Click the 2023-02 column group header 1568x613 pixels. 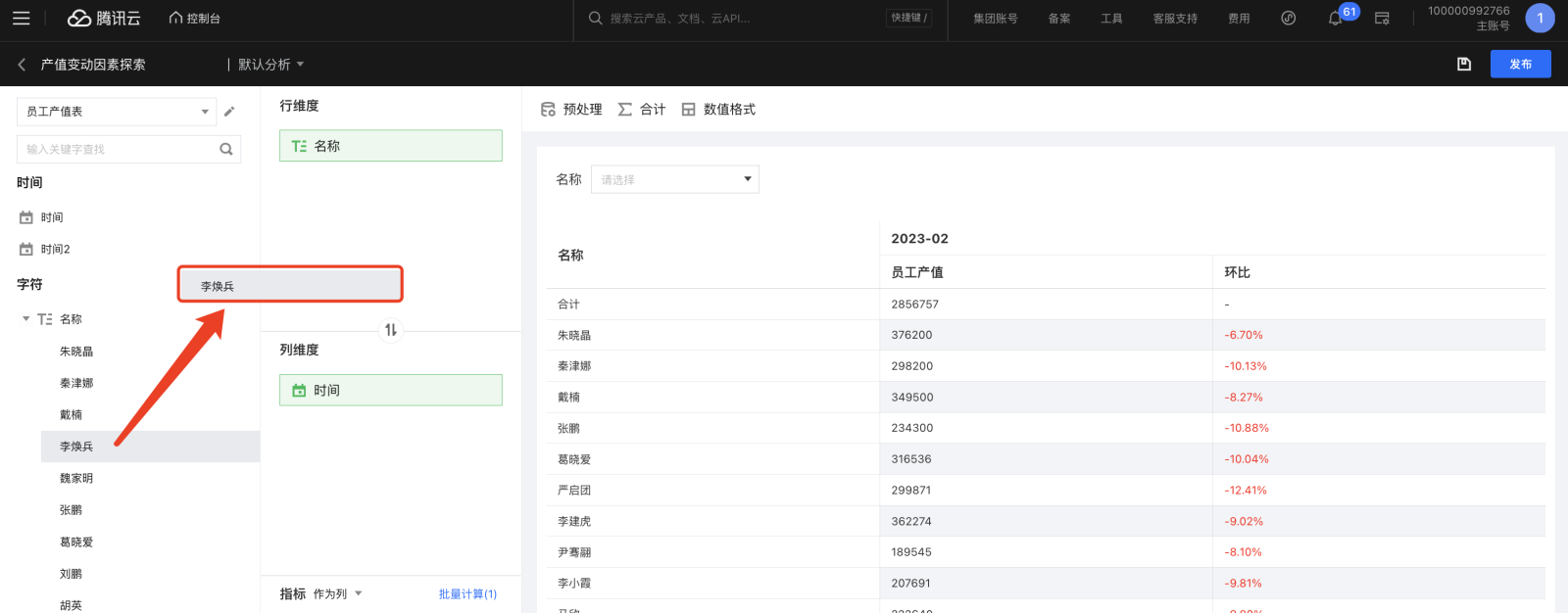click(x=919, y=239)
